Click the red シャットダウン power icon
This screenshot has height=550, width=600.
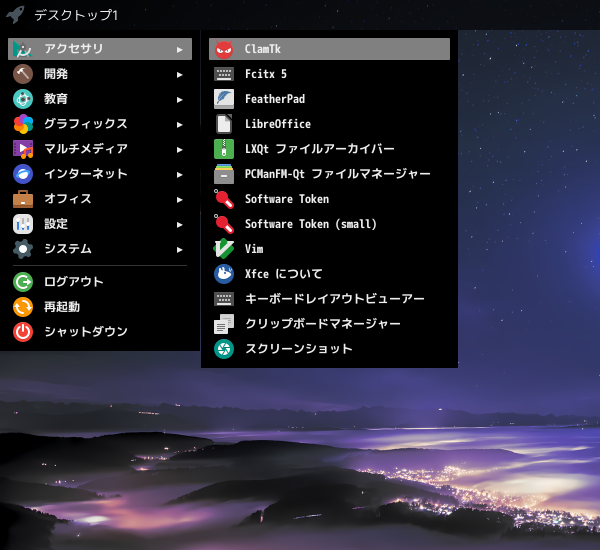[23, 332]
